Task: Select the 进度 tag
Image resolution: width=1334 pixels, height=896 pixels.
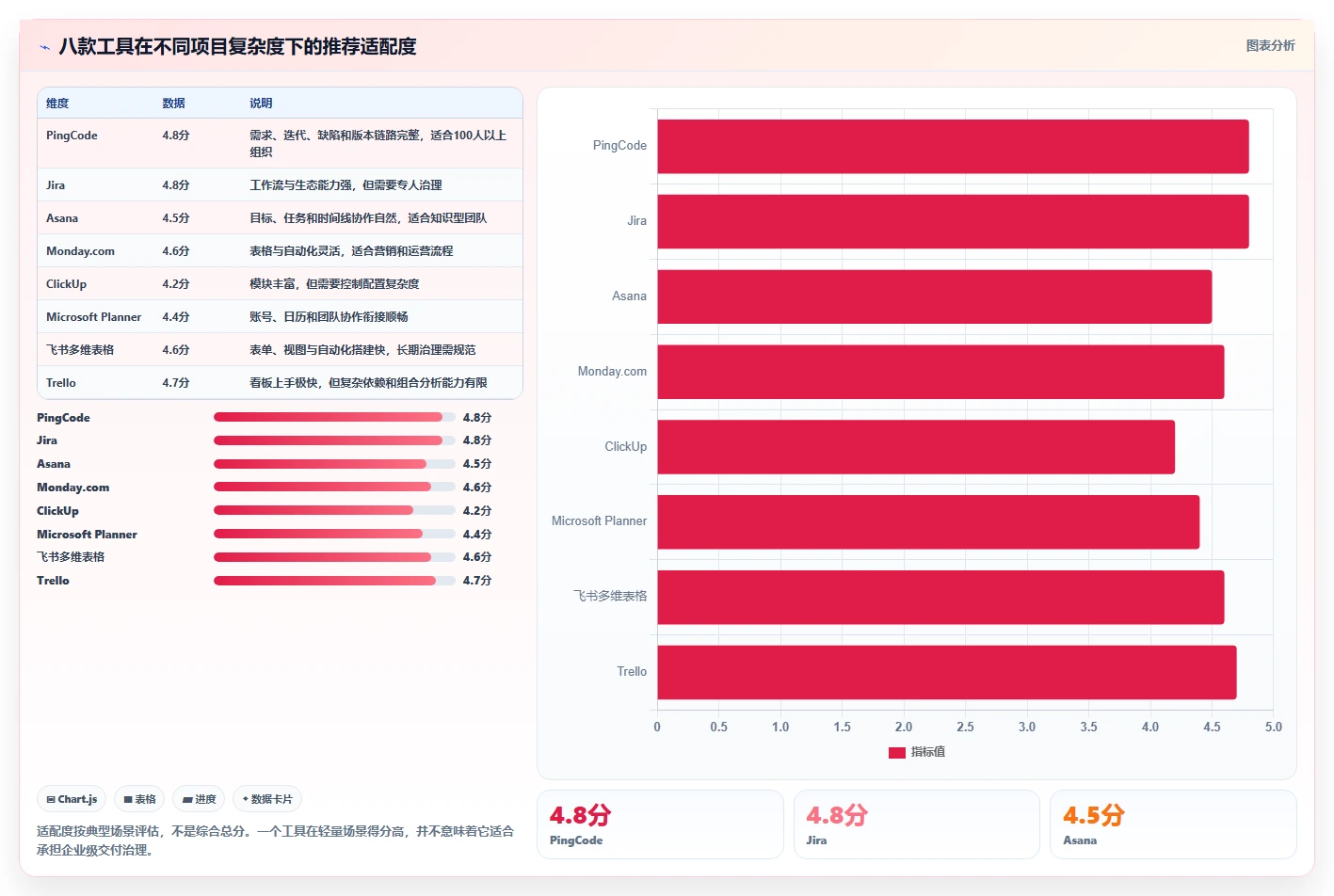Action: point(199,799)
